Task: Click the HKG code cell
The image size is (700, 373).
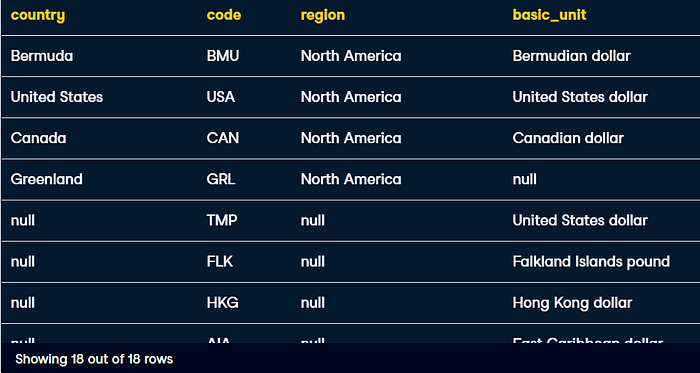Action: pyautogui.click(x=222, y=303)
